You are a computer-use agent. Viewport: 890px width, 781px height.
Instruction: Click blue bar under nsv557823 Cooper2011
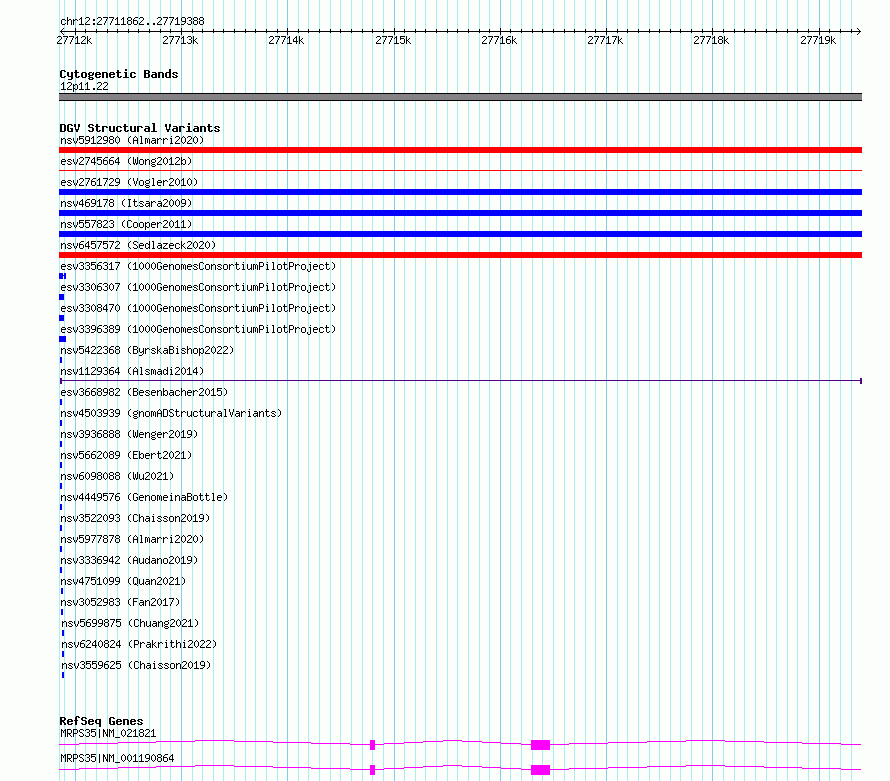coord(460,234)
